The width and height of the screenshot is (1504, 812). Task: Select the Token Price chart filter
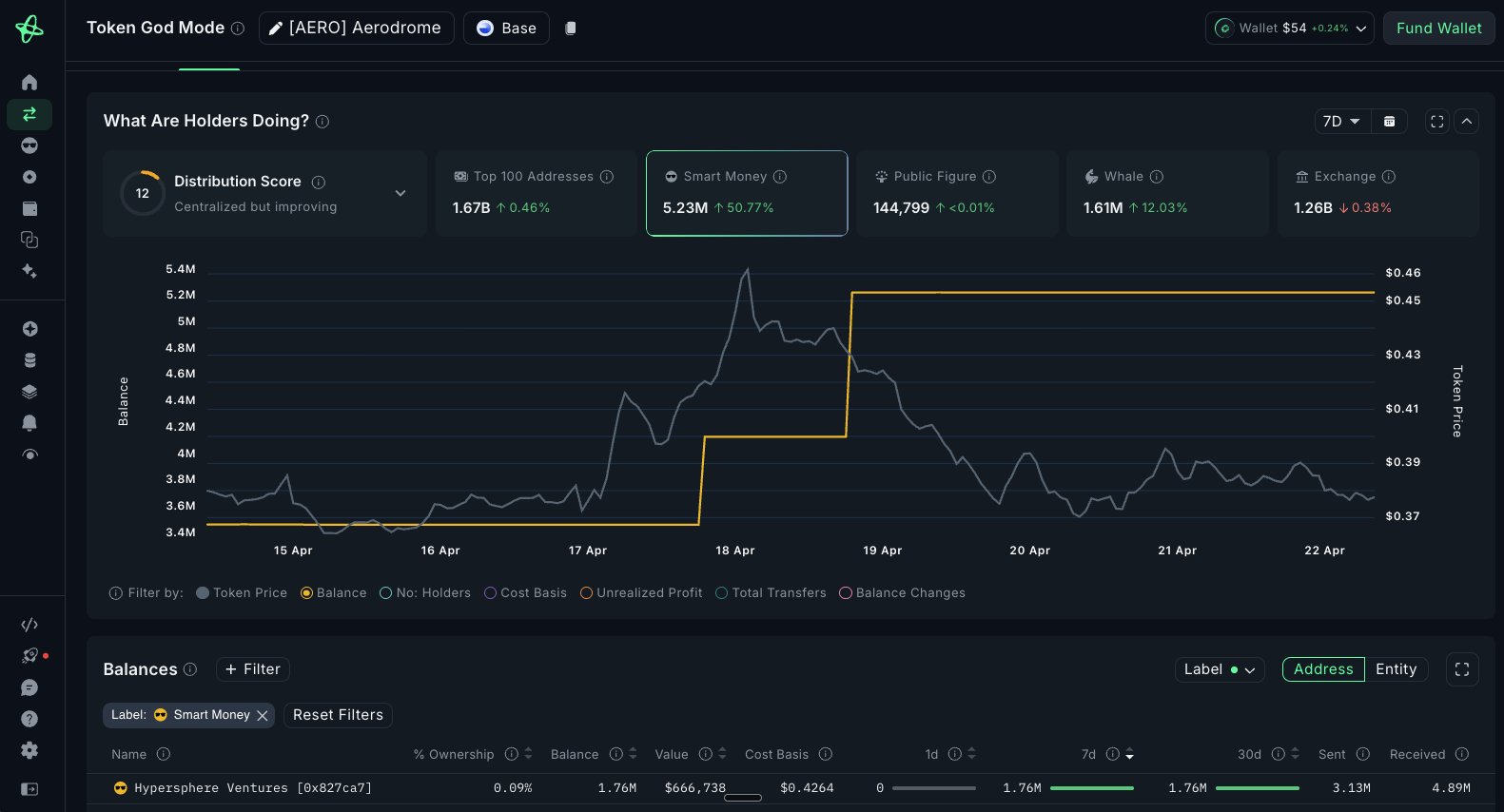(242, 593)
